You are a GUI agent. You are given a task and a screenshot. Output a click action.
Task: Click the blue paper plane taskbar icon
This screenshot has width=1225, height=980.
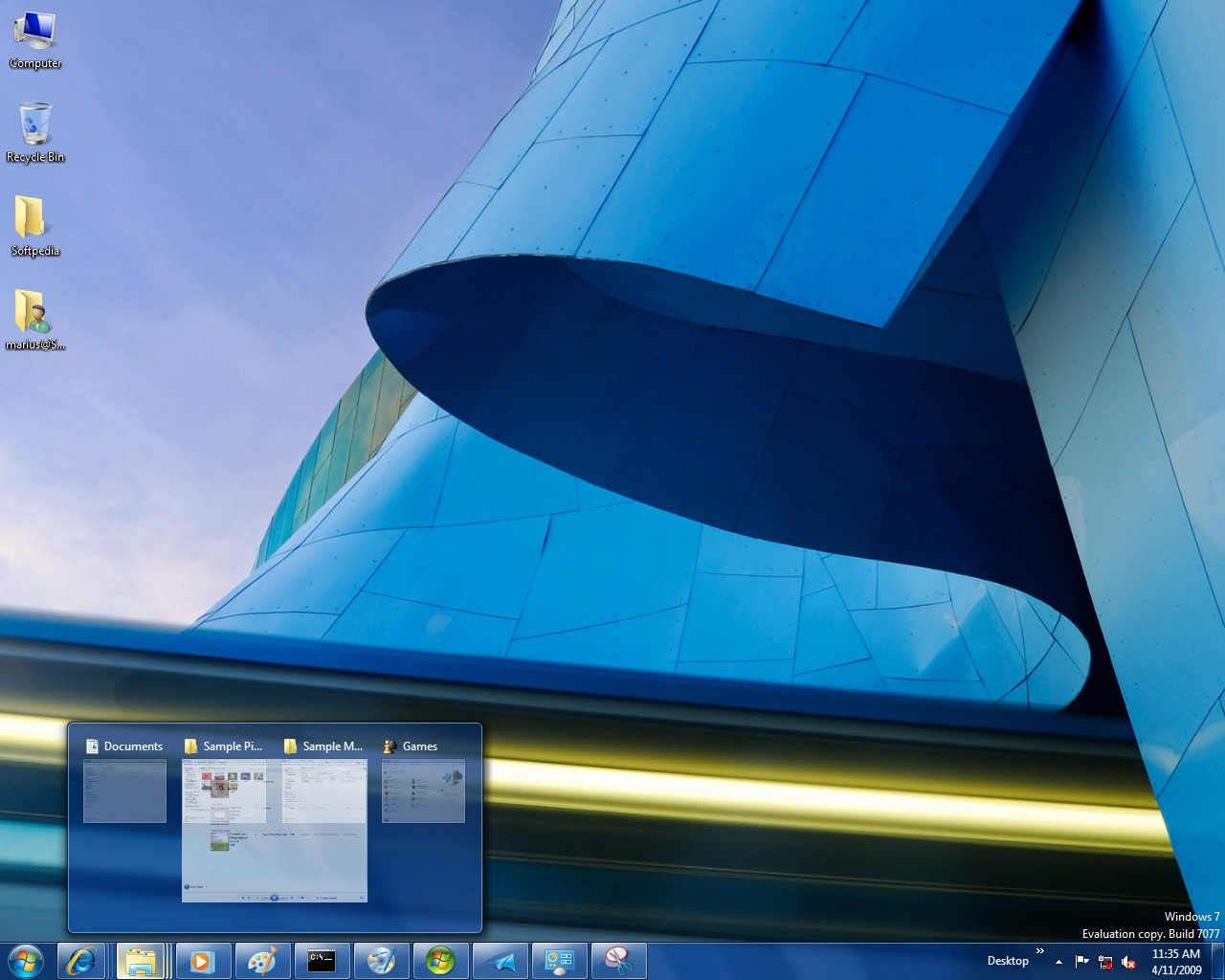(500, 961)
